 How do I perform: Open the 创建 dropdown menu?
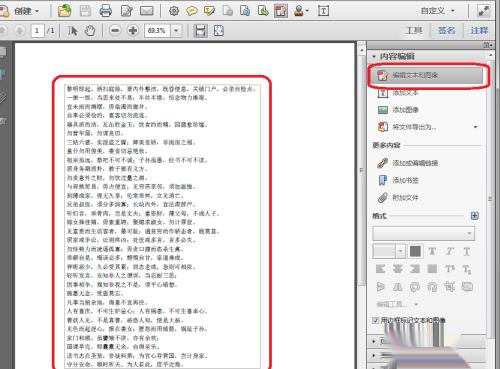(27, 11)
